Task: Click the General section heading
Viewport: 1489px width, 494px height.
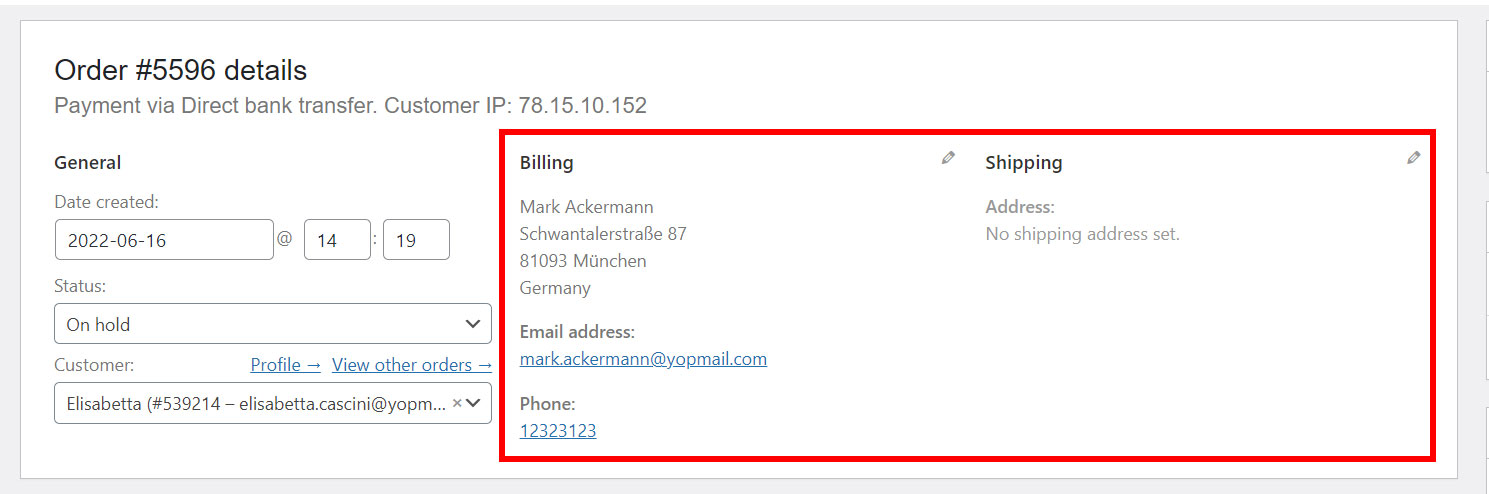Action: click(x=88, y=162)
